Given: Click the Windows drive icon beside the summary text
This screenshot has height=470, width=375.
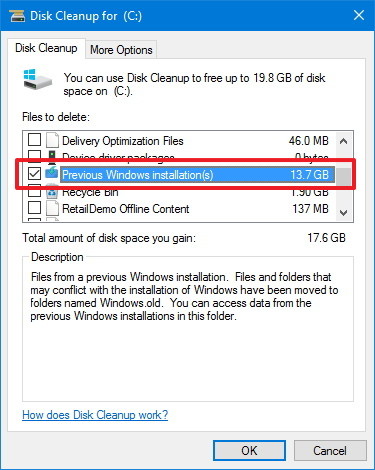Looking at the screenshot, I should pos(38,79).
